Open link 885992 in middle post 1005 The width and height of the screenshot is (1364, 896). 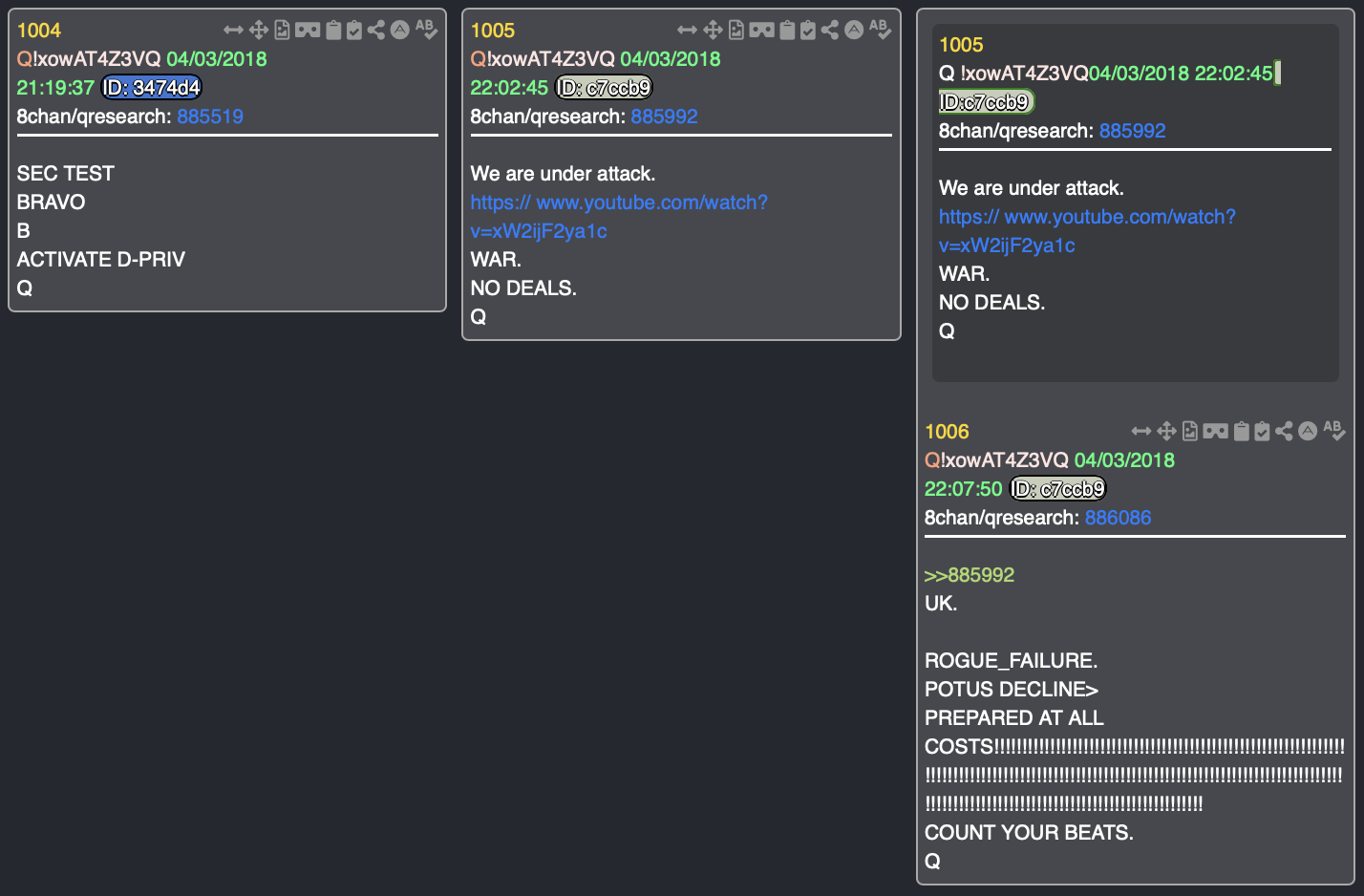click(664, 117)
